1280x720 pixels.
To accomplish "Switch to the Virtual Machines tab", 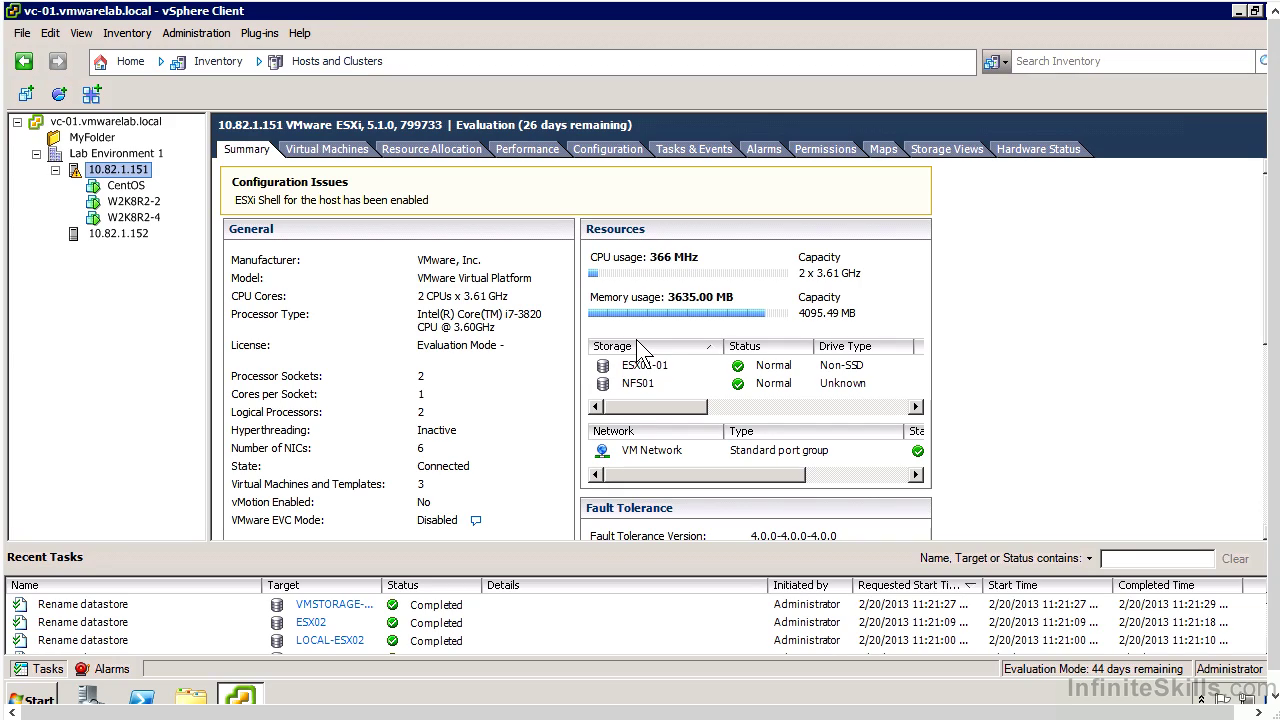I will coord(327,149).
